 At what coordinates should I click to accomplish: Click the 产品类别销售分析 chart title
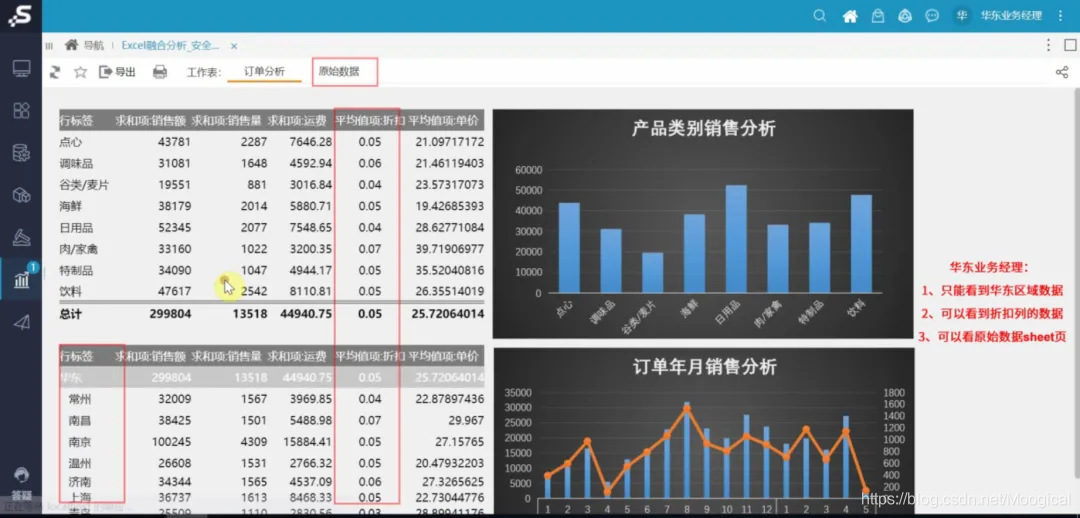[703, 129]
